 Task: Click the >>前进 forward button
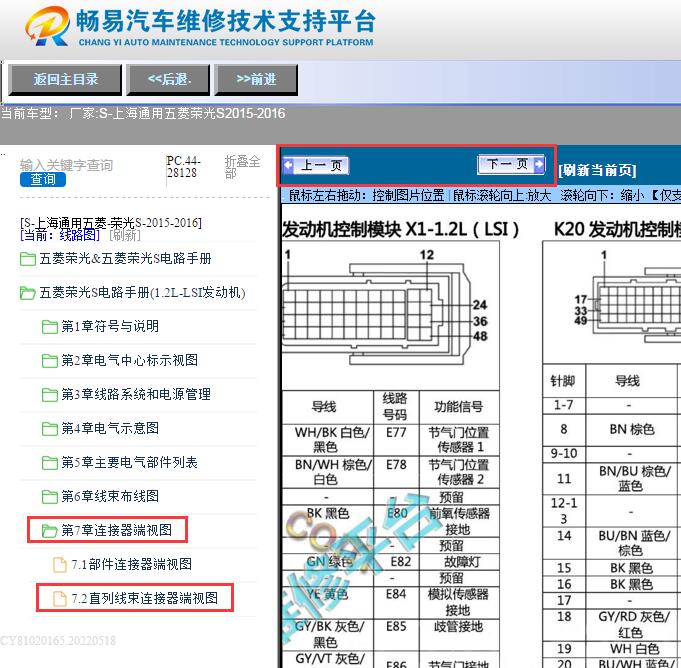click(x=256, y=79)
